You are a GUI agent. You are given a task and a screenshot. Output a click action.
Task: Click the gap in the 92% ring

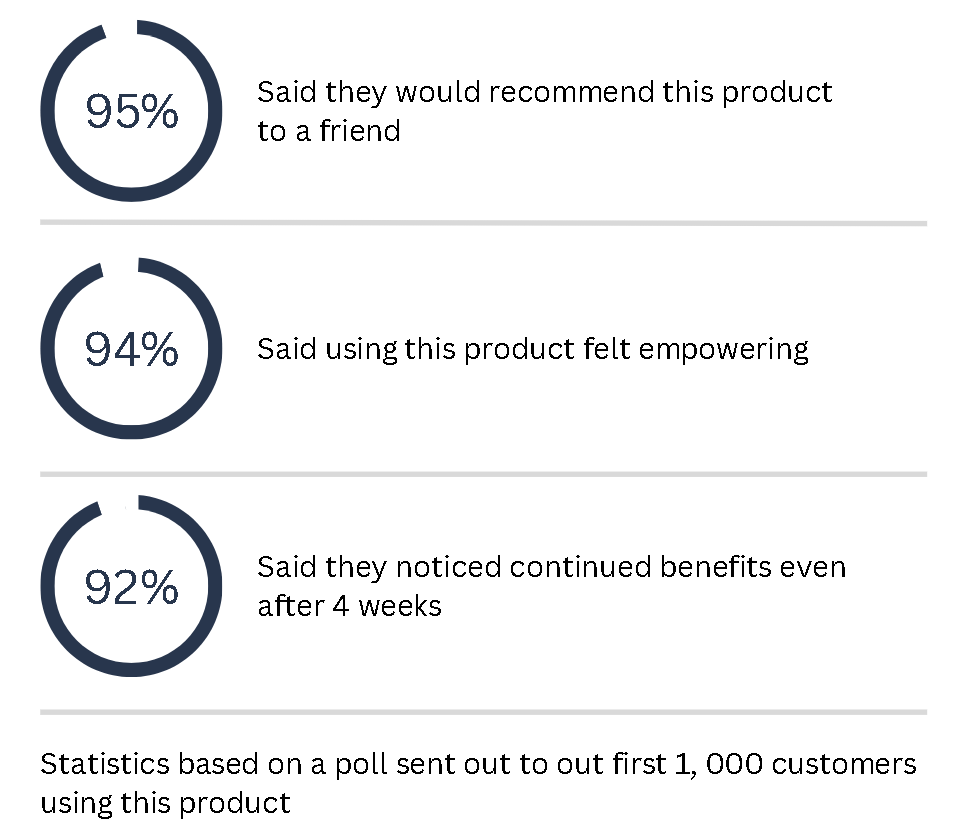119,504
